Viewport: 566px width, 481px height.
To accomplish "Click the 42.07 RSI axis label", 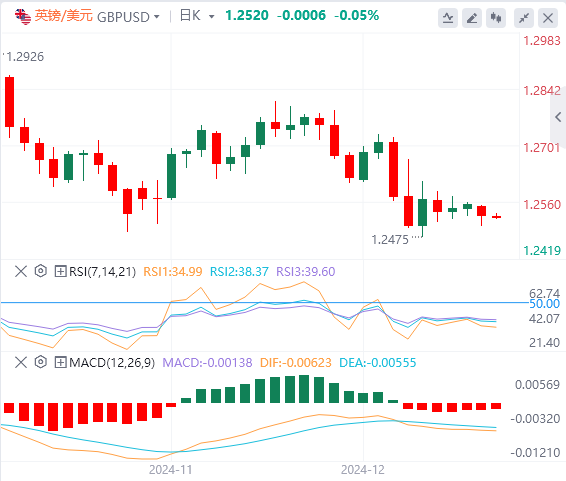I will pyautogui.click(x=544, y=319).
